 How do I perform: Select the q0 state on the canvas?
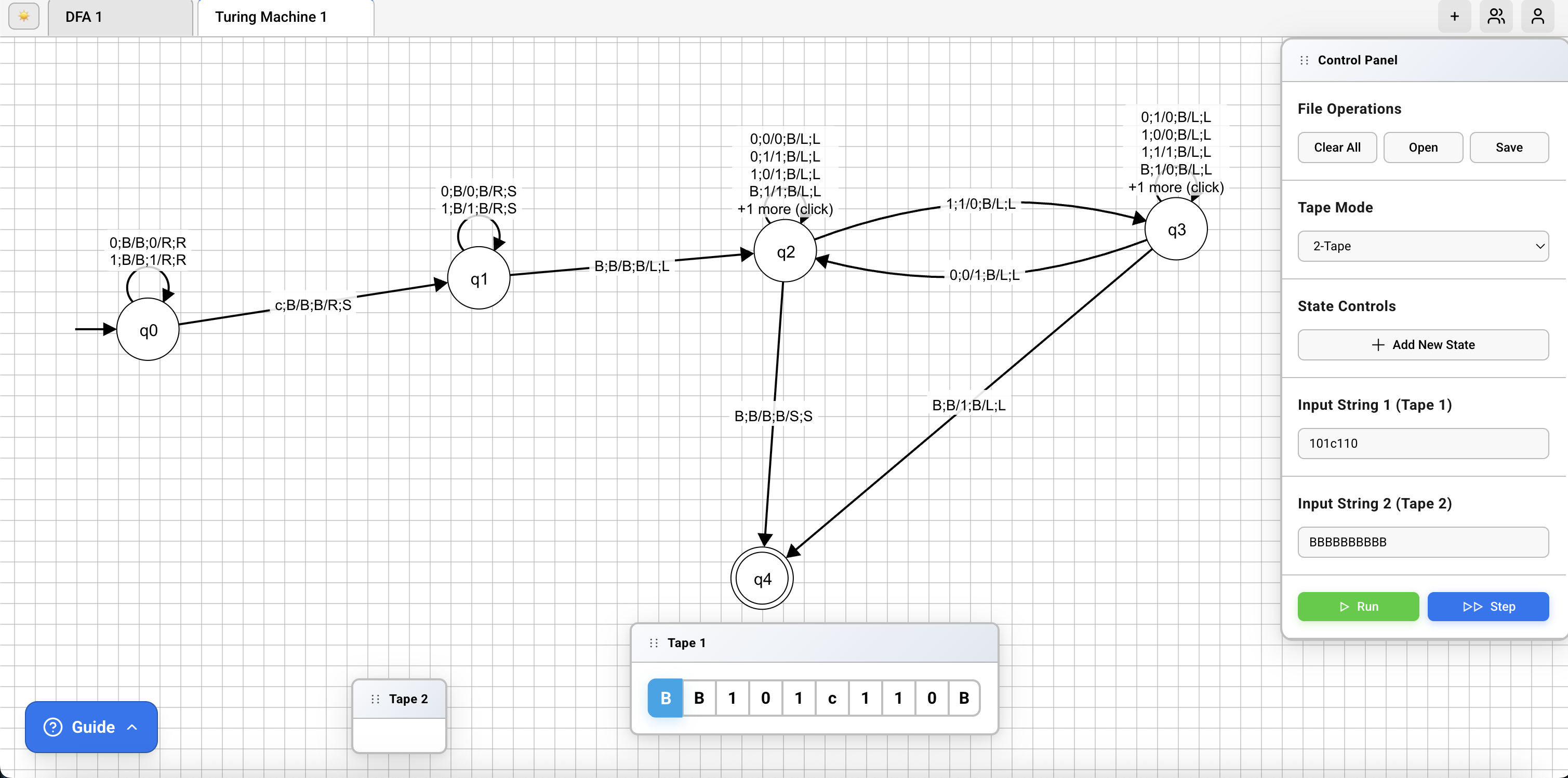click(x=148, y=330)
